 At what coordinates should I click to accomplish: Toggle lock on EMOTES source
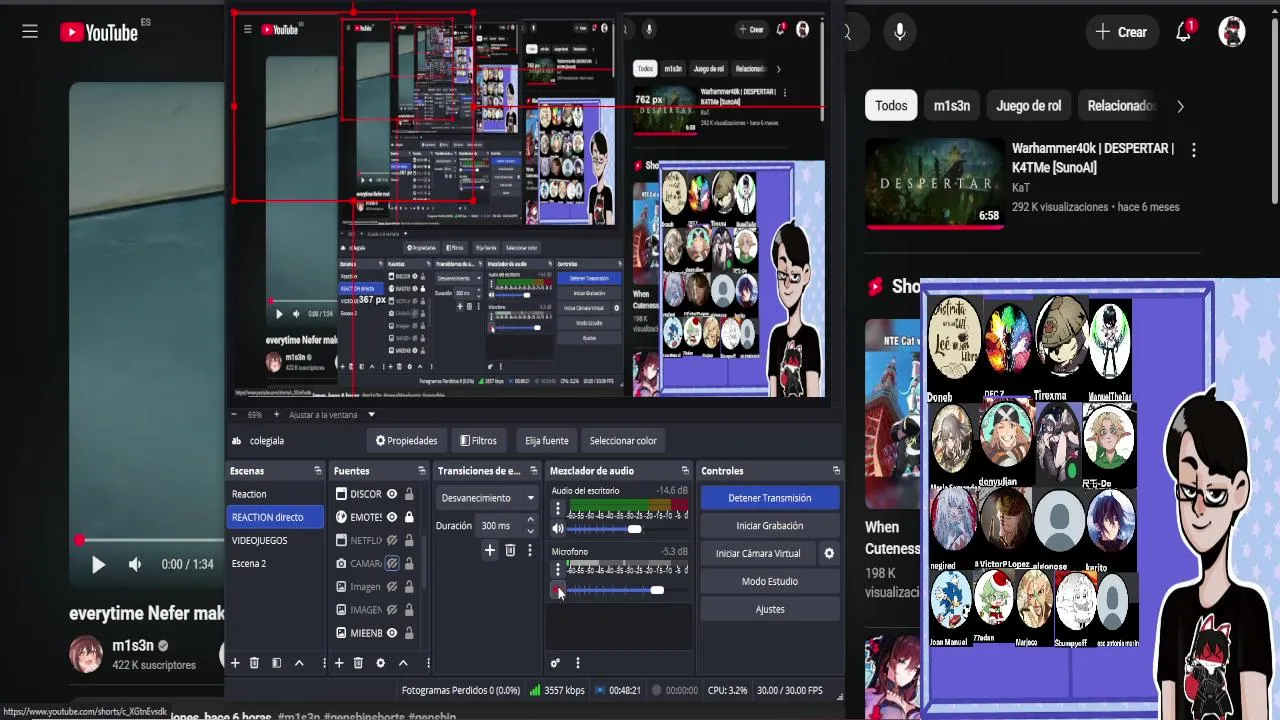coord(409,517)
